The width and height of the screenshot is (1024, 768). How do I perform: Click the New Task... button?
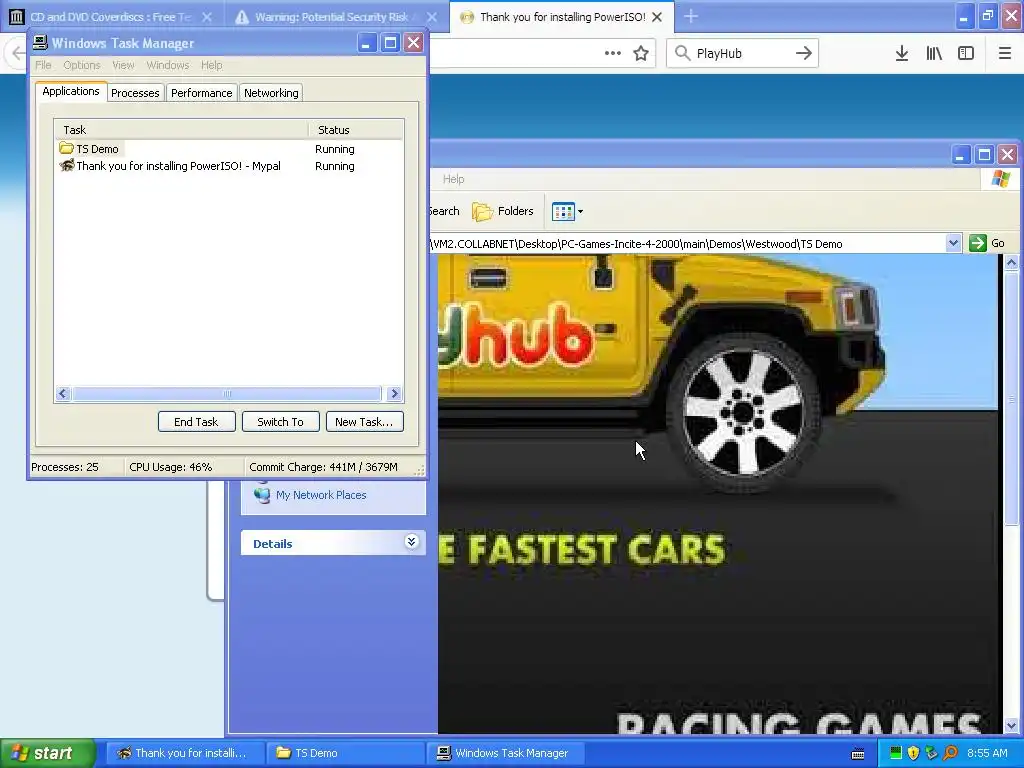364,422
